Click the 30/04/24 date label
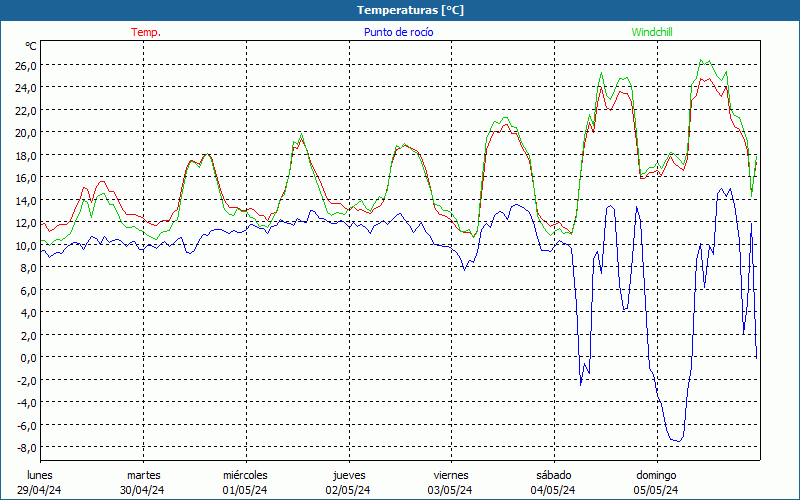Image resolution: width=800 pixels, height=500 pixels. pos(142,490)
